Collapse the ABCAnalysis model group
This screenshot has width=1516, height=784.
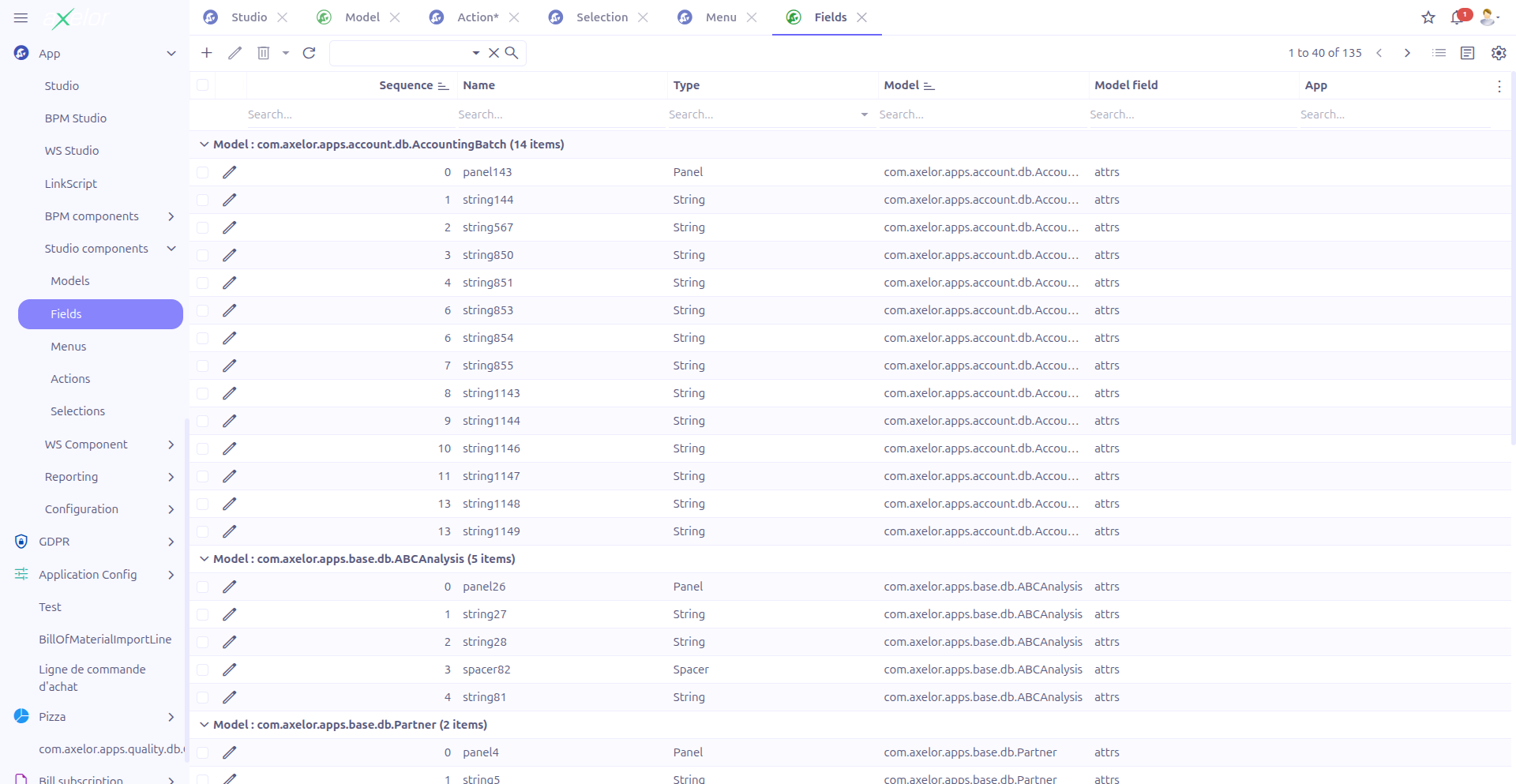tap(204, 559)
